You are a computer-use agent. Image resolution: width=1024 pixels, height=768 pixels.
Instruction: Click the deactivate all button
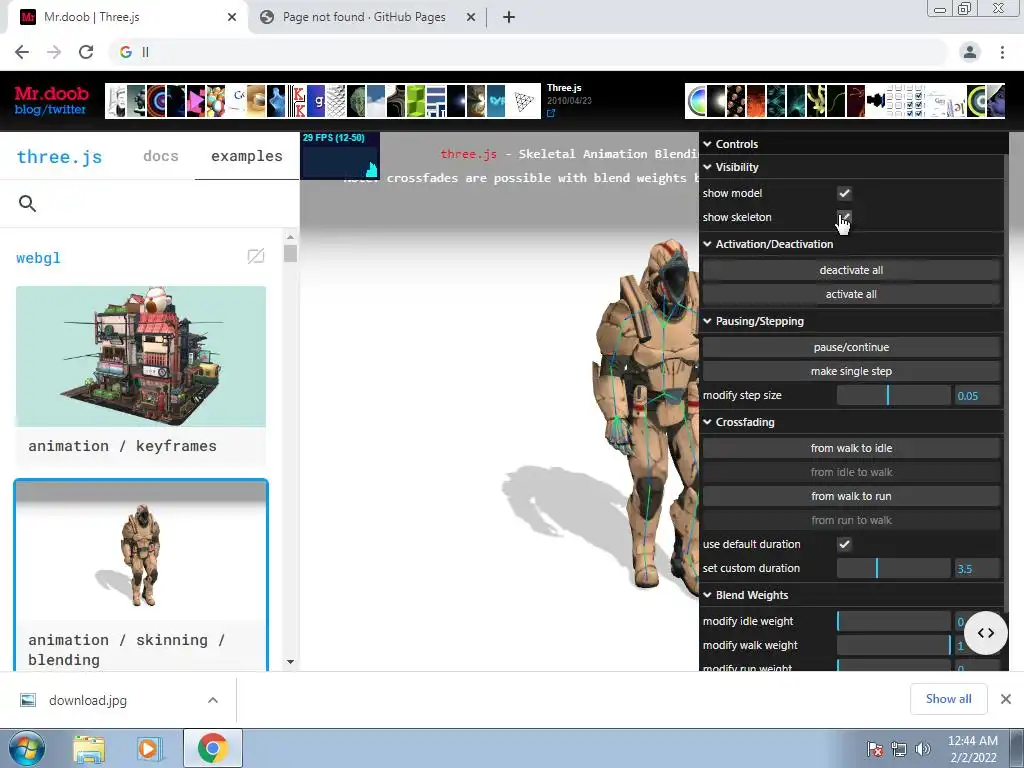pyautogui.click(x=851, y=270)
